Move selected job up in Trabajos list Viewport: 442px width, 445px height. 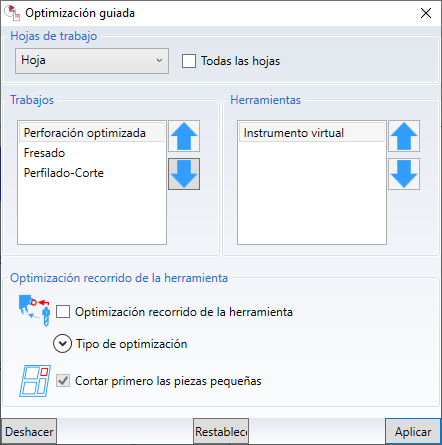(184, 136)
